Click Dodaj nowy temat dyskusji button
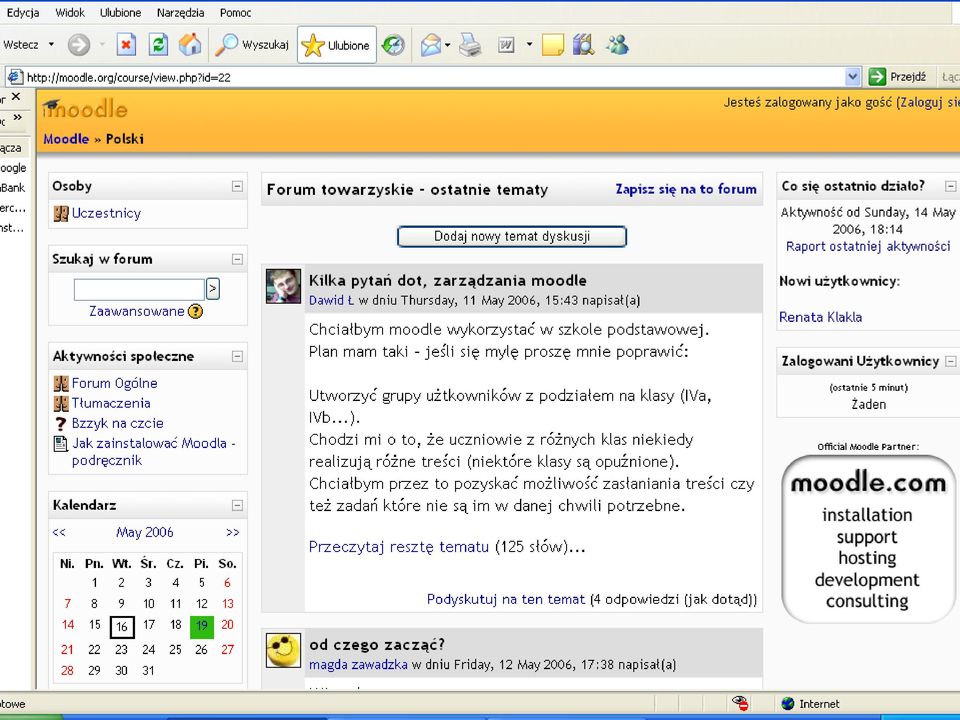The image size is (960, 720). (x=512, y=236)
